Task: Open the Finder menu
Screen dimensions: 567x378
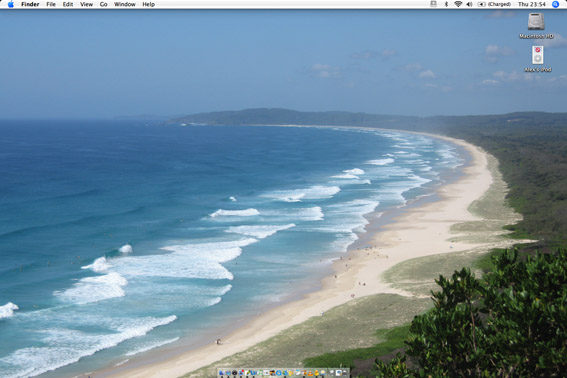Action: (30, 4)
